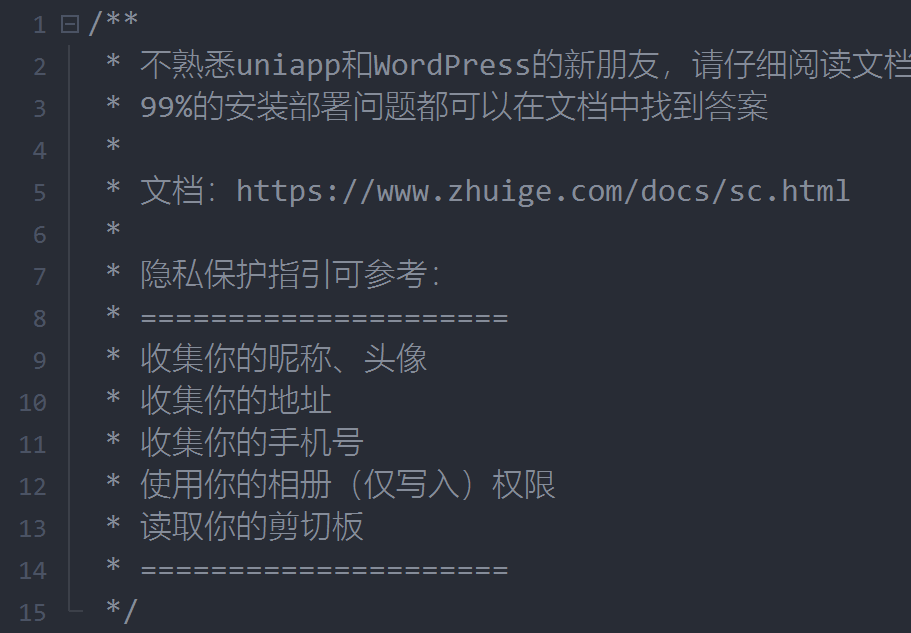Place cursor in collect address line

(236, 400)
